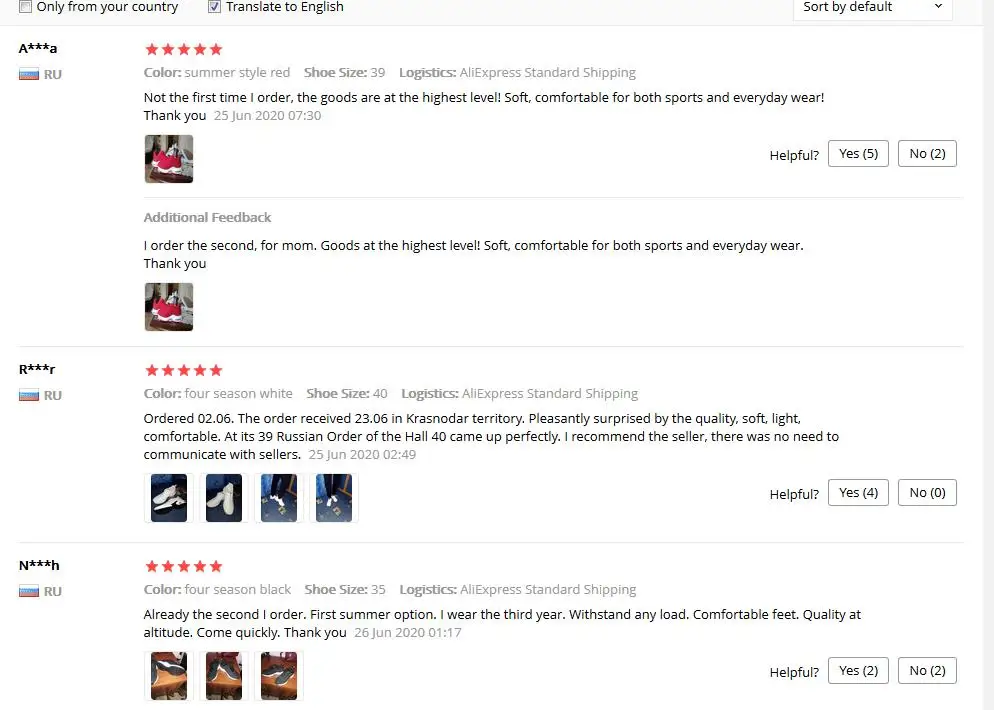
Task: Click Yes (4) on R***r's review
Action: [858, 493]
